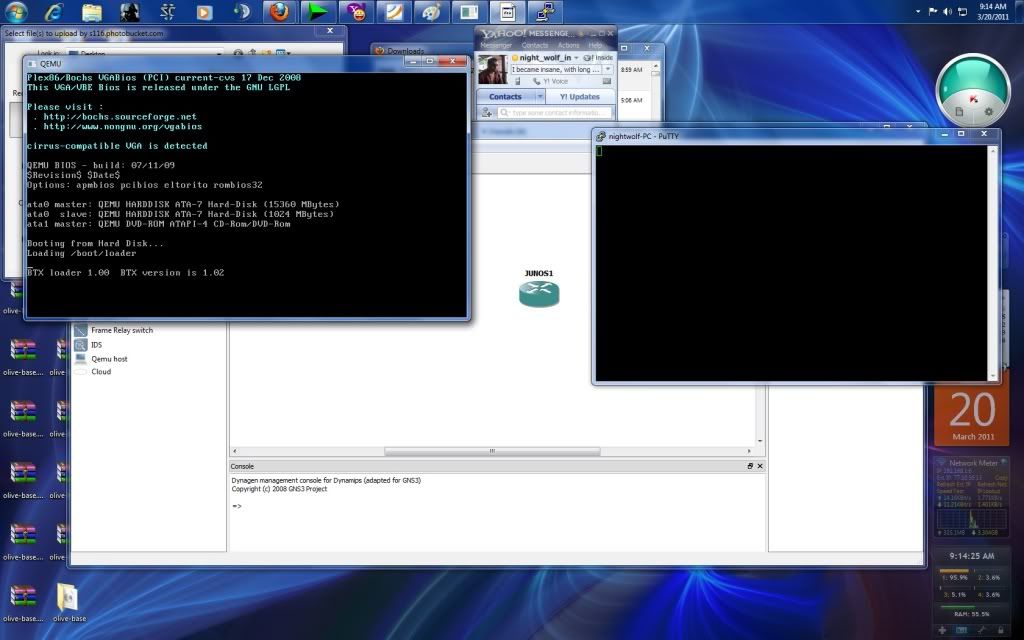Switch to the Contacts tab
The width and height of the screenshot is (1024, 640).
point(505,97)
